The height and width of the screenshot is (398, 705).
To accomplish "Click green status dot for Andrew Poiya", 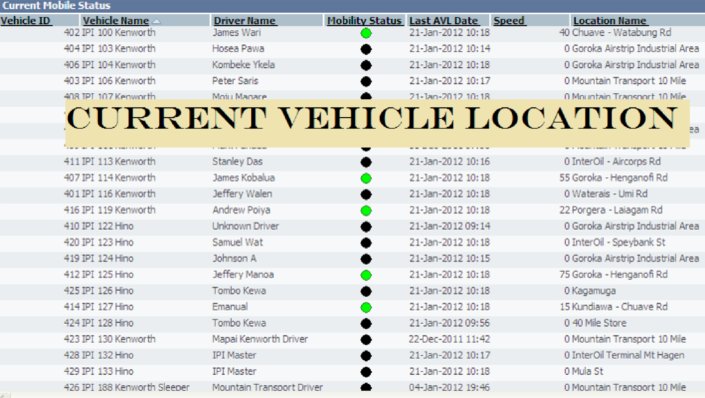I will 366,210.
